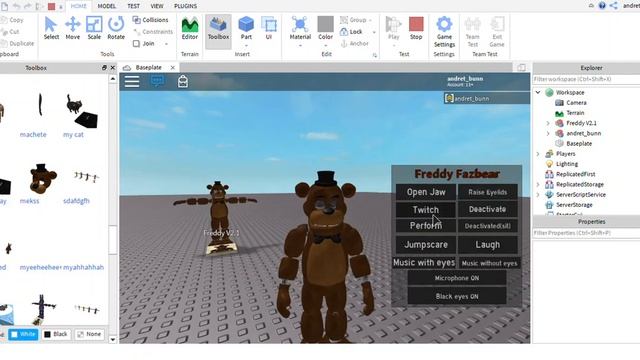Open the UI insert tool
The width and height of the screenshot is (640, 360).
coord(269,28)
